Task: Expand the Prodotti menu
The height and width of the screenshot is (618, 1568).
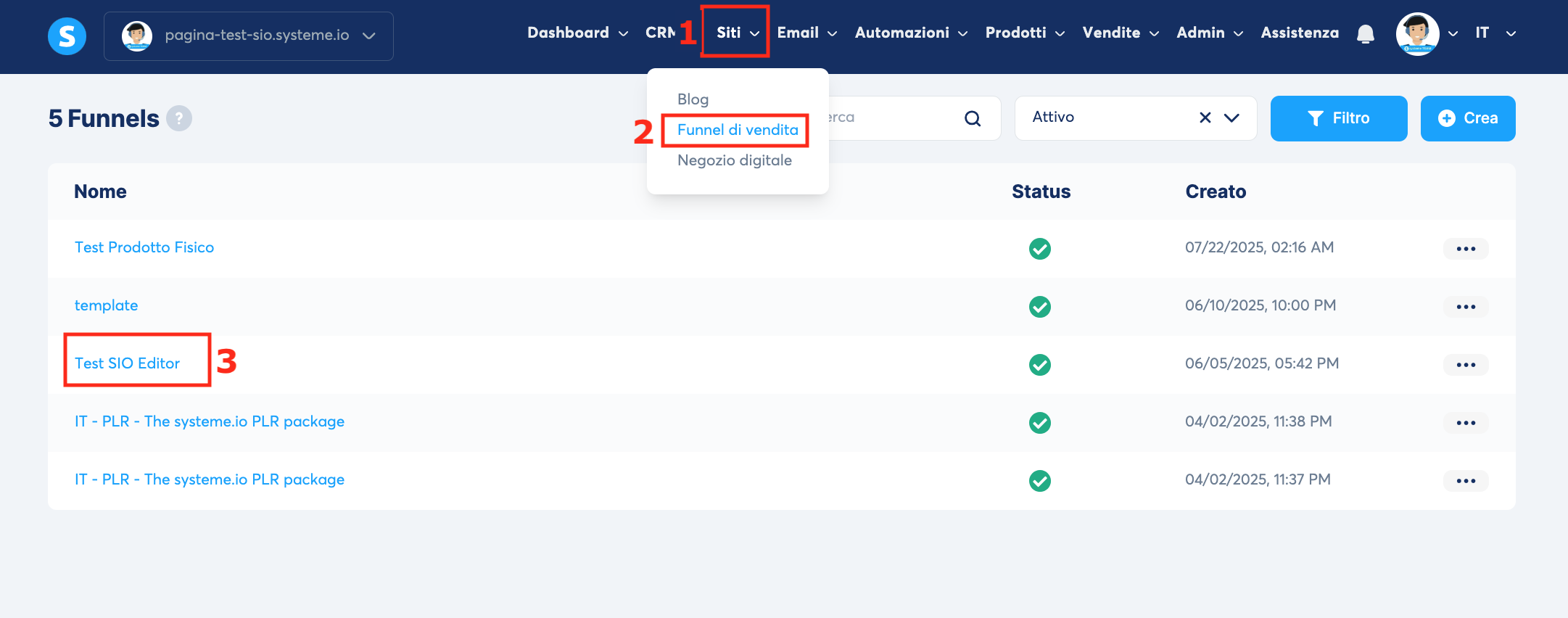Action: point(1025,33)
